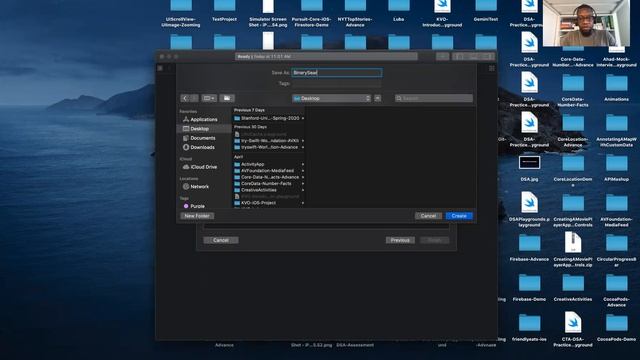Select Downloads in the sidebar
Viewport: 640px width, 360px height.
(204, 147)
